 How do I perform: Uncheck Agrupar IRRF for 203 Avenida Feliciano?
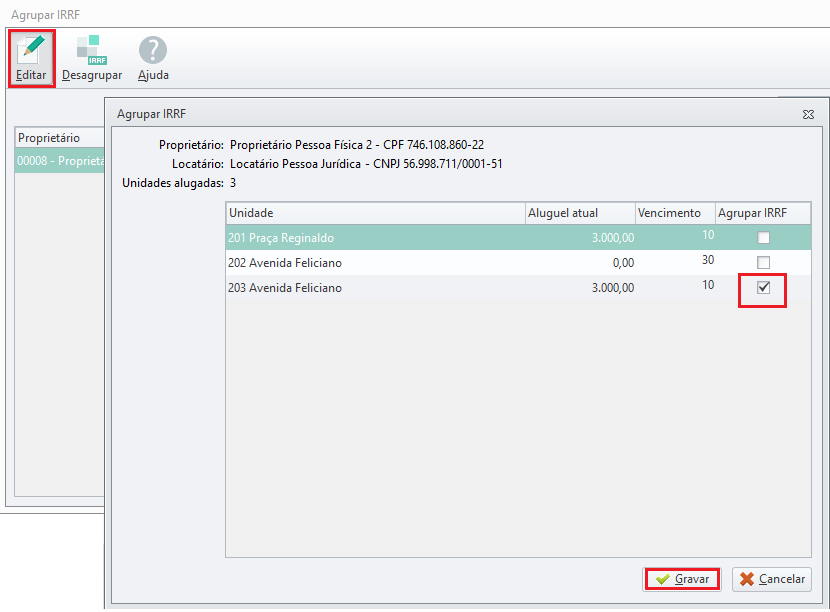(763, 287)
